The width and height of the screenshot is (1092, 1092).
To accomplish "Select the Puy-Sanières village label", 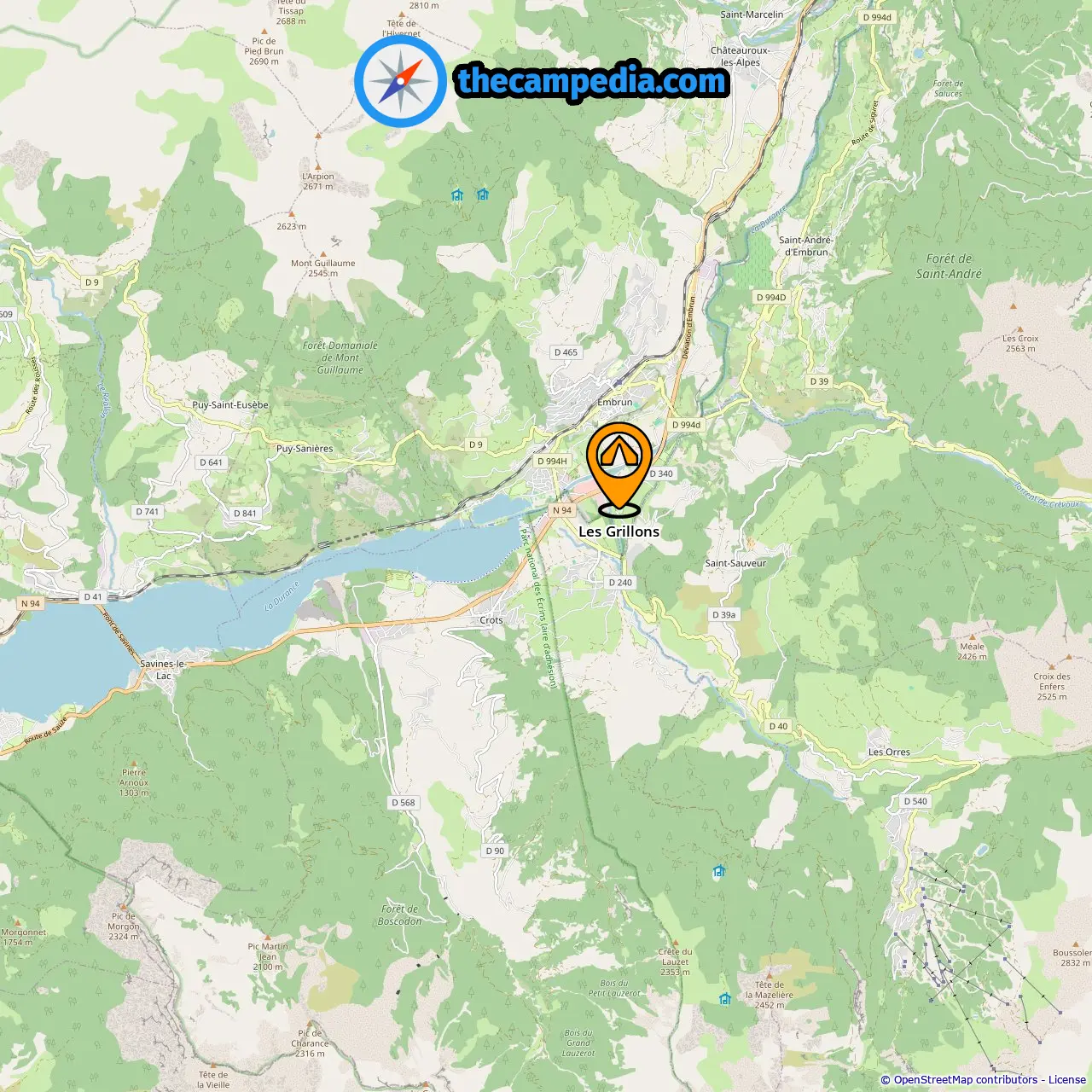I will 305,449.
